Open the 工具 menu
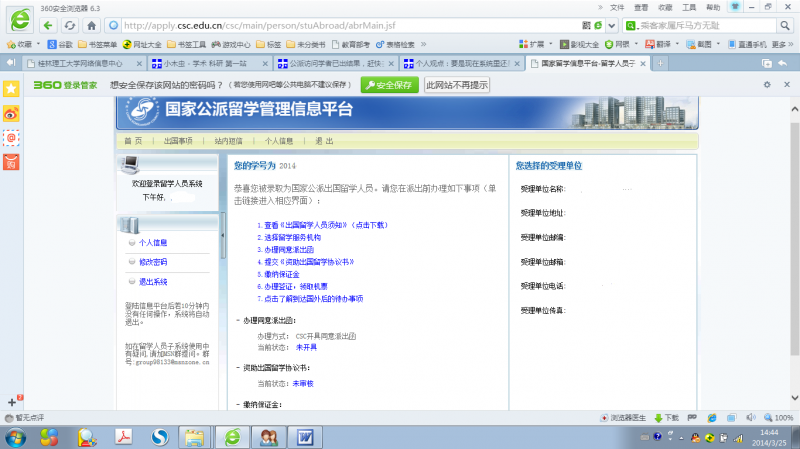Image resolution: width=800 pixels, height=449 pixels. click(689, 8)
